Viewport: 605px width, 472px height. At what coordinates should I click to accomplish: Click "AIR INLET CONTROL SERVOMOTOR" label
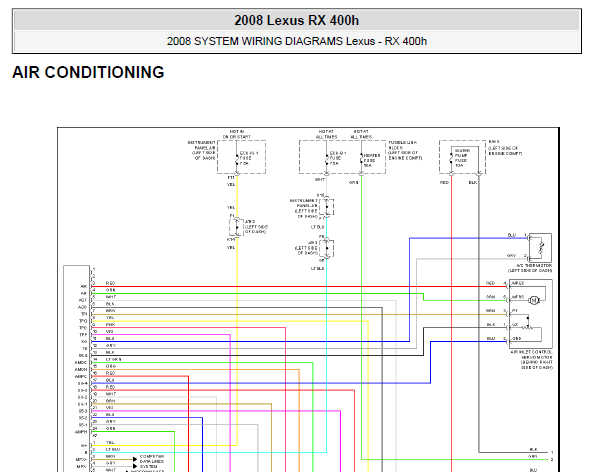(x=532, y=355)
